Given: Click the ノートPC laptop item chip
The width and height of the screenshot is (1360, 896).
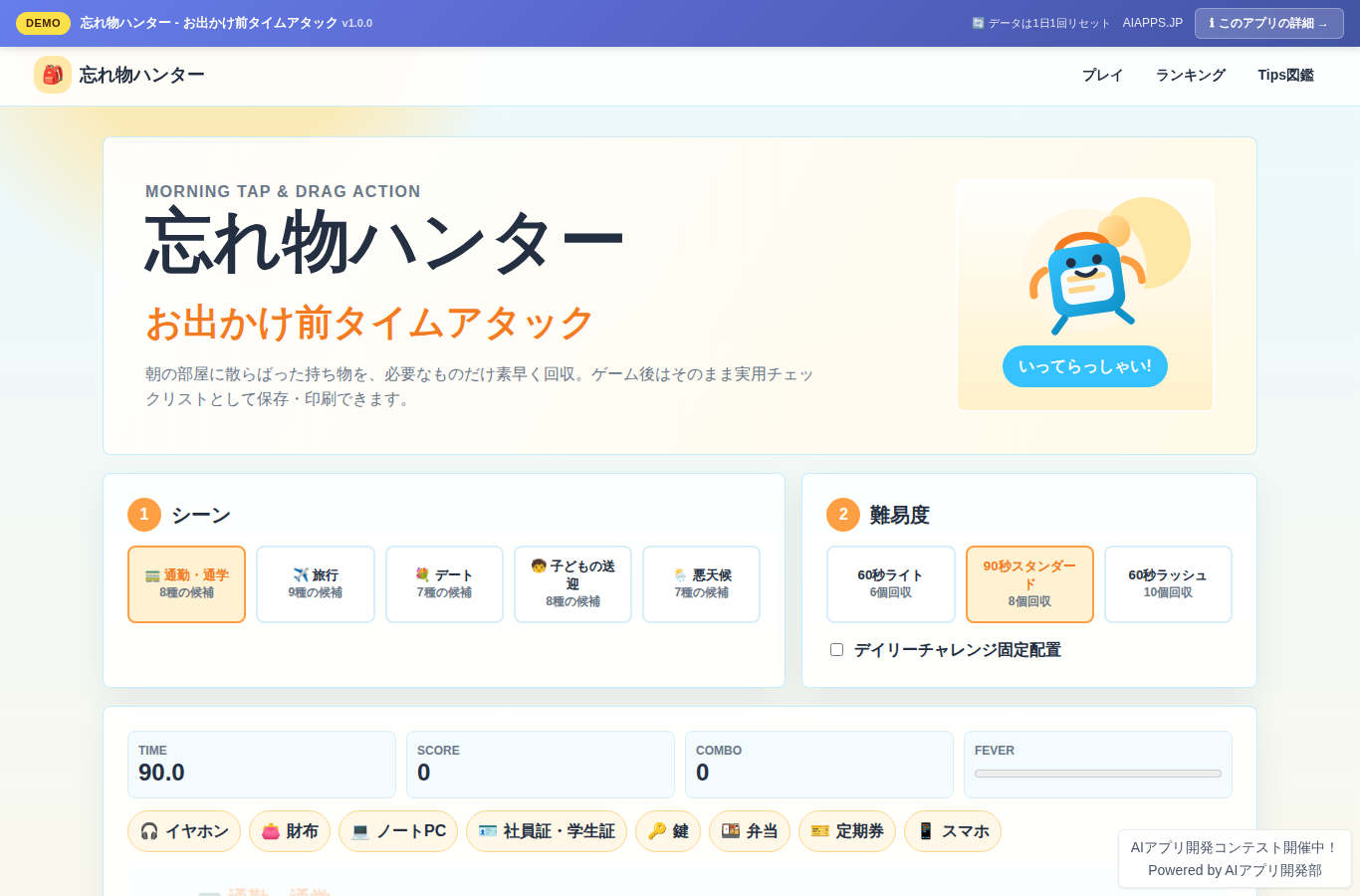Looking at the screenshot, I should click(398, 831).
